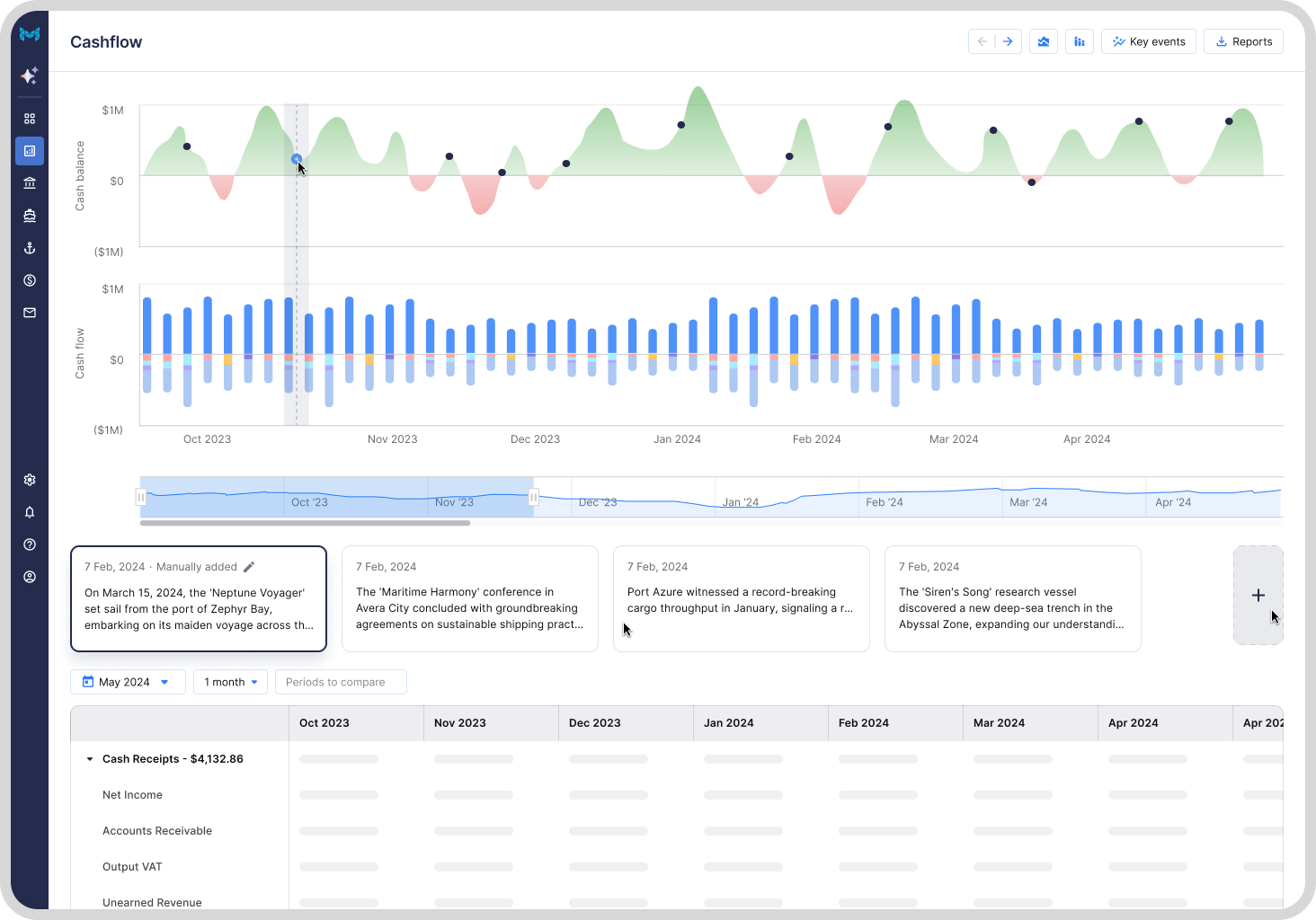1316x920 pixels.
Task: Click the Reports download button
Action: click(1243, 41)
